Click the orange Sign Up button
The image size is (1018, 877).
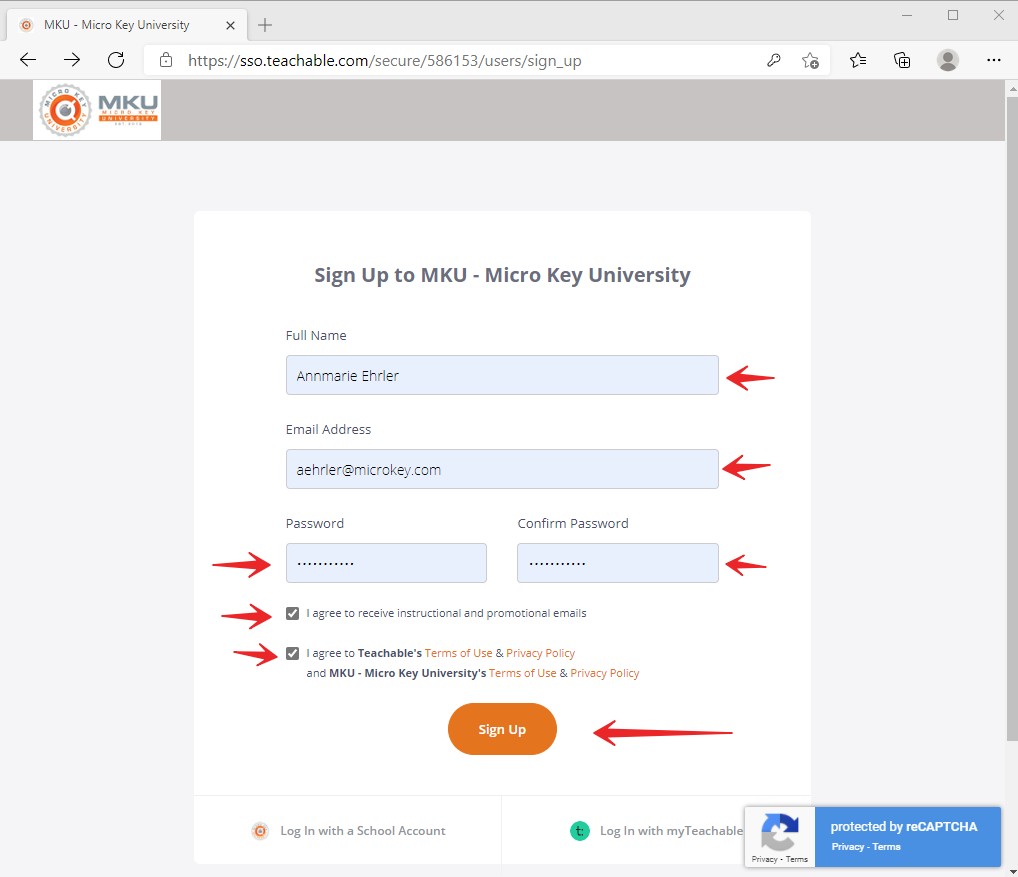pos(502,730)
